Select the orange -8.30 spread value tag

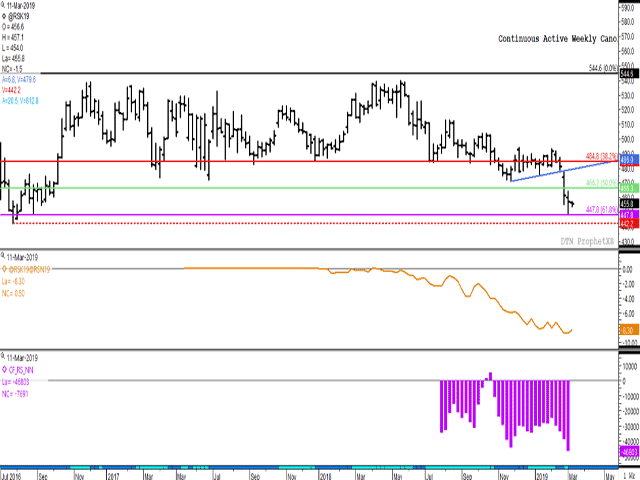pyautogui.click(x=629, y=330)
